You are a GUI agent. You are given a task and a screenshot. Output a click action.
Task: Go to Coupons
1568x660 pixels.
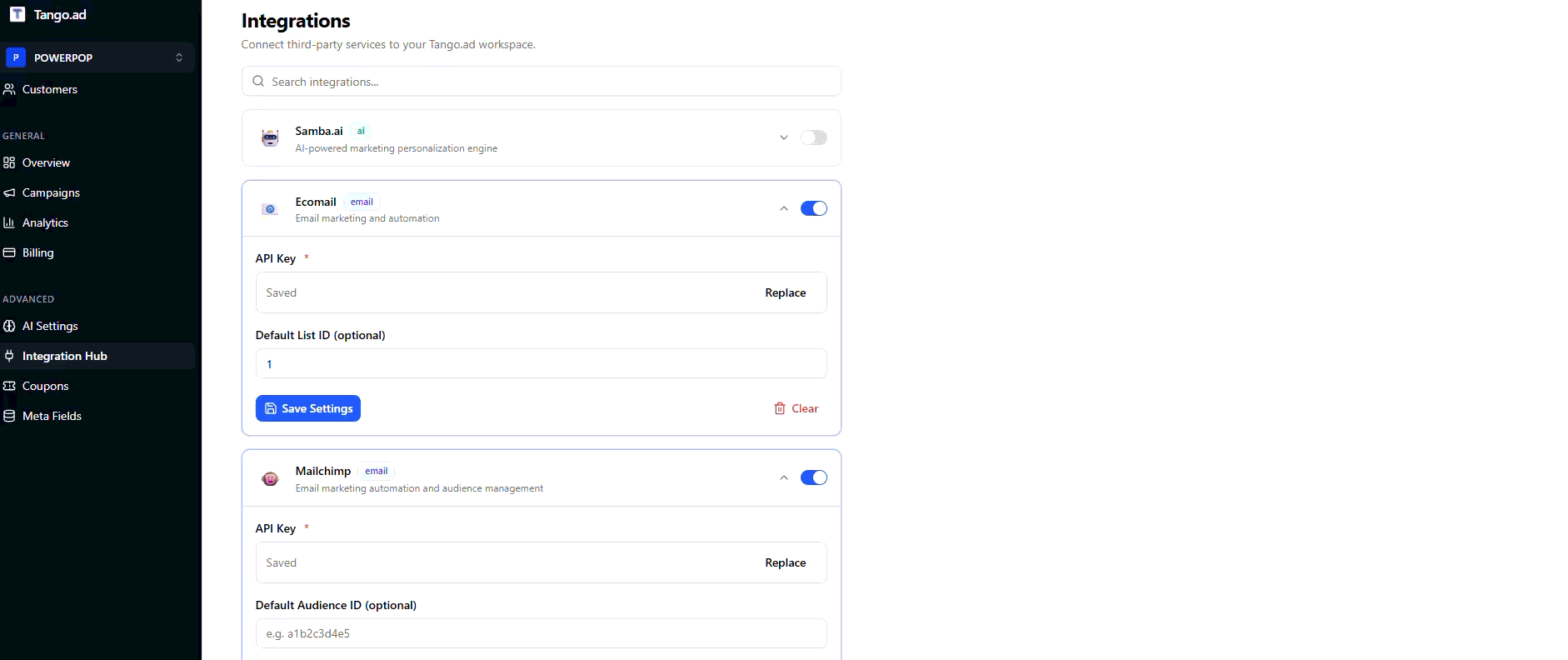point(97,386)
